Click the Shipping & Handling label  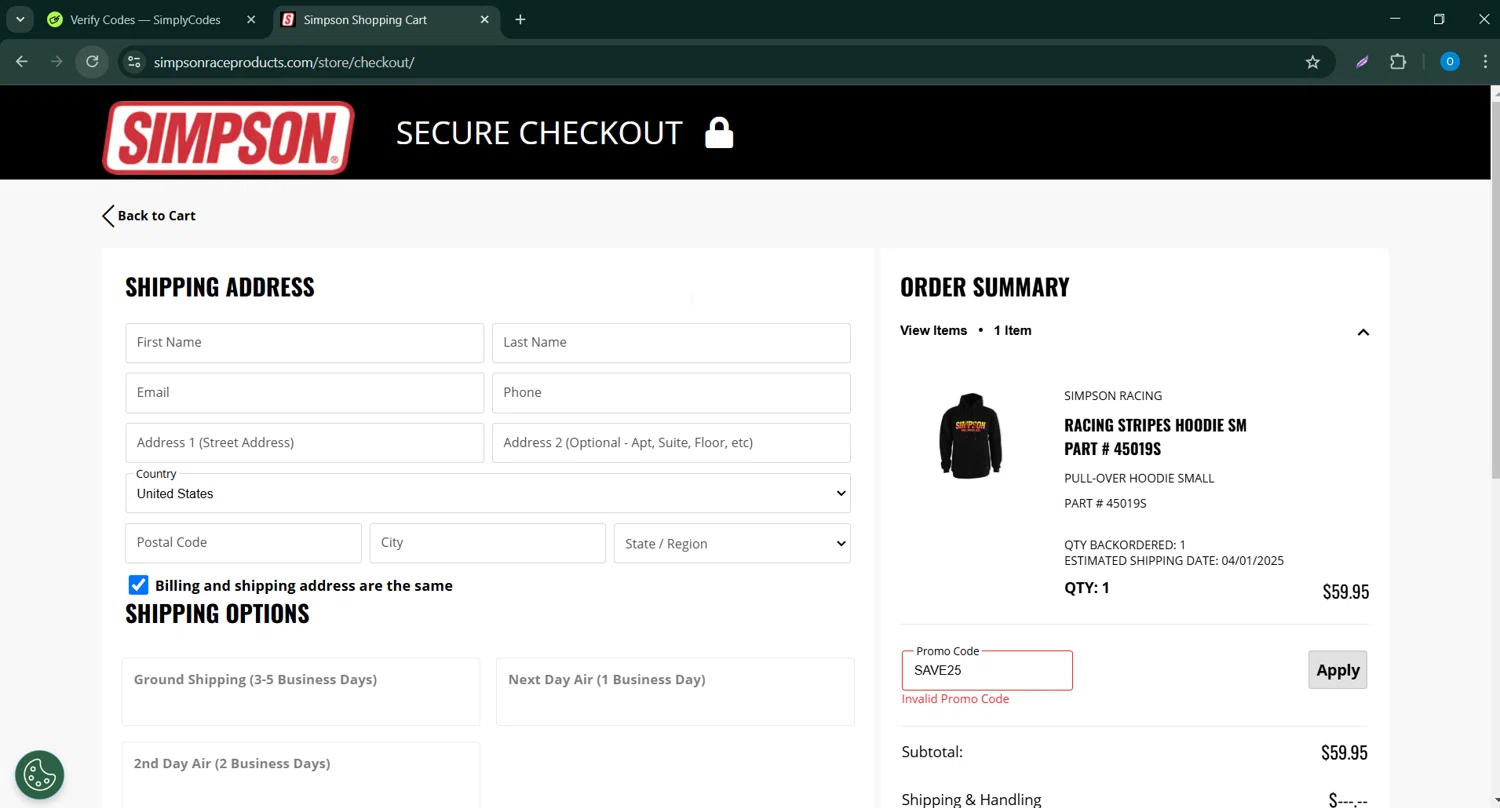[x=971, y=799]
